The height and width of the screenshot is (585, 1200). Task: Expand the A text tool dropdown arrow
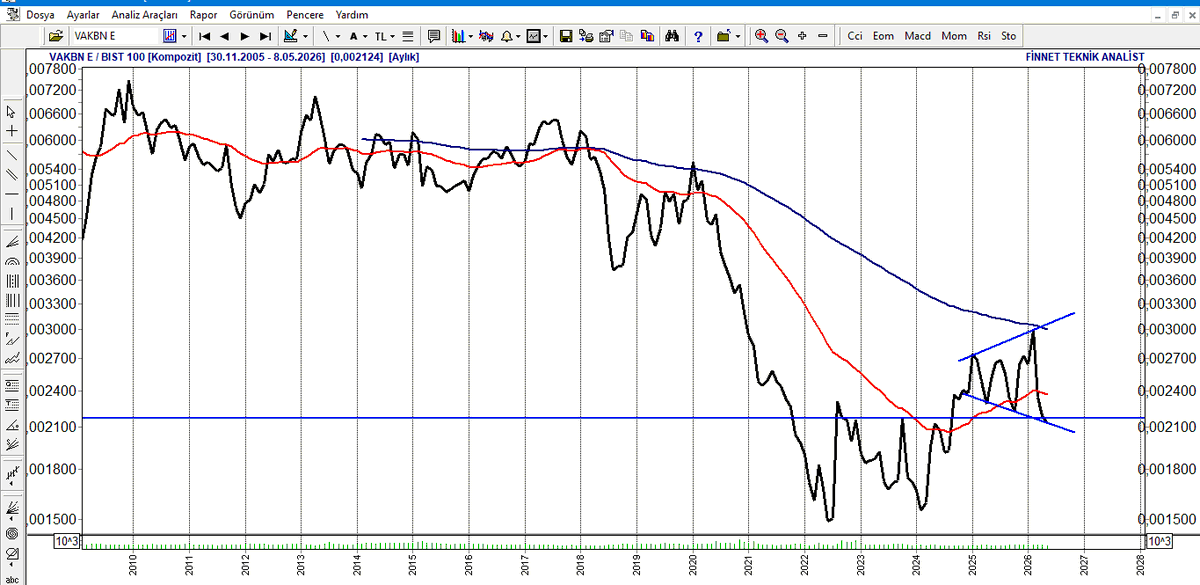pyautogui.click(x=365, y=36)
